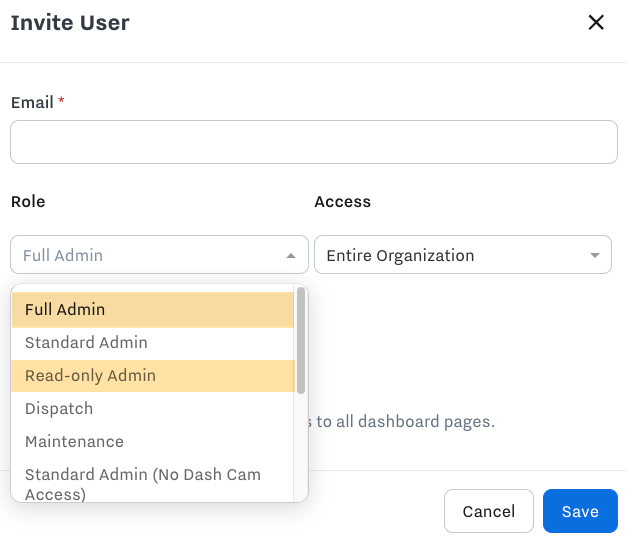Click the Invite User dialog title

click(70, 22)
